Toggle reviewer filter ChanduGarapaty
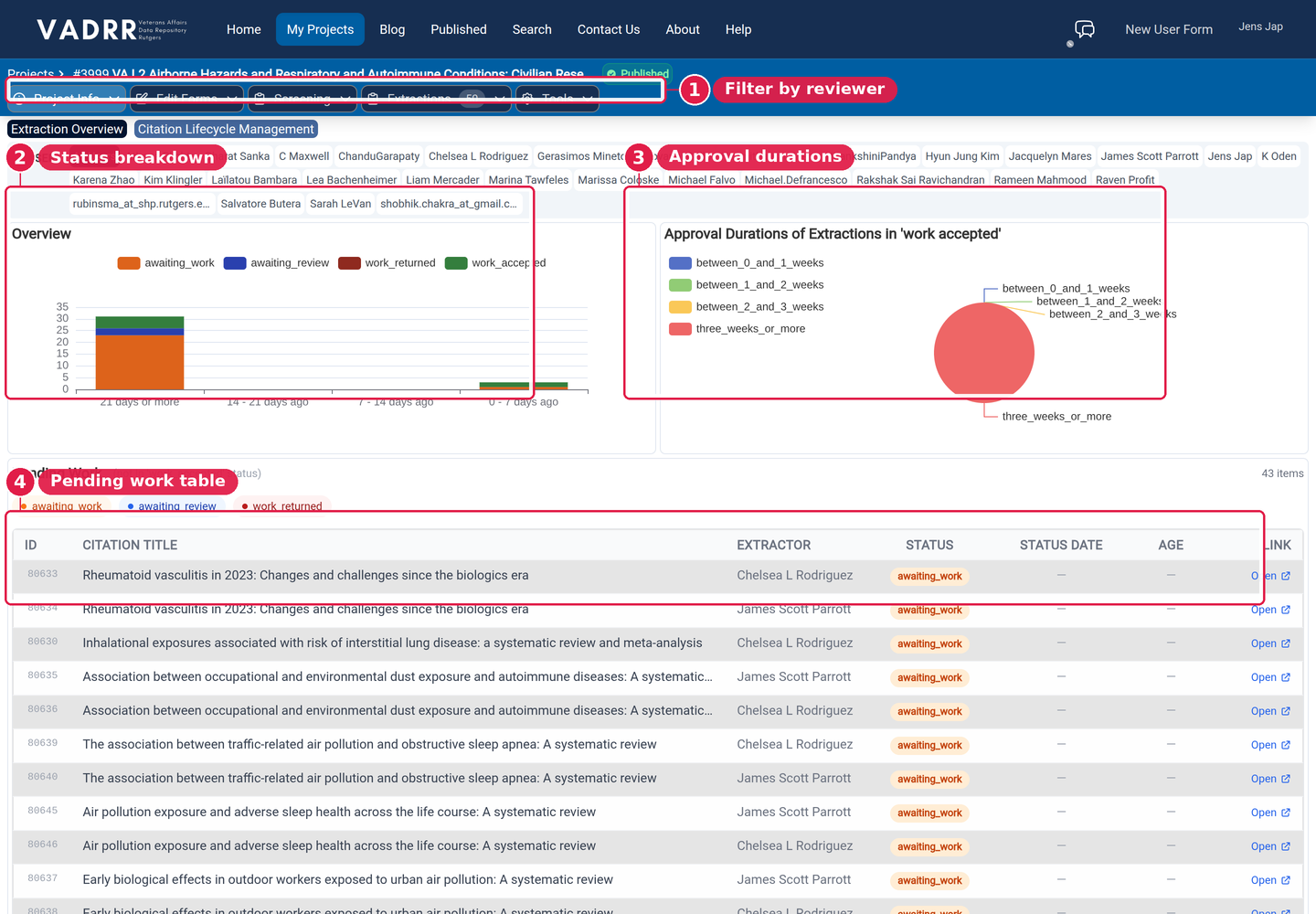Viewport: 1316px width, 914px height. (378, 156)
